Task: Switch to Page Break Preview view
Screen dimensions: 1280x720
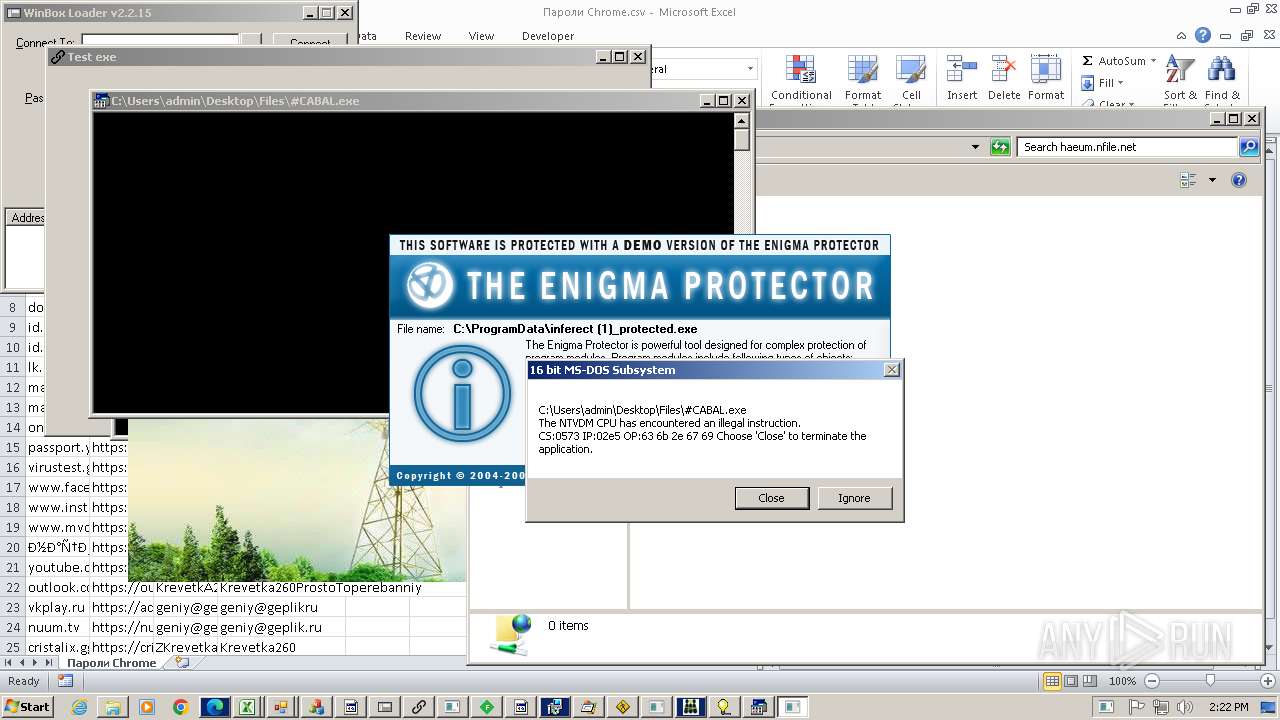Action: [1090, 681]
